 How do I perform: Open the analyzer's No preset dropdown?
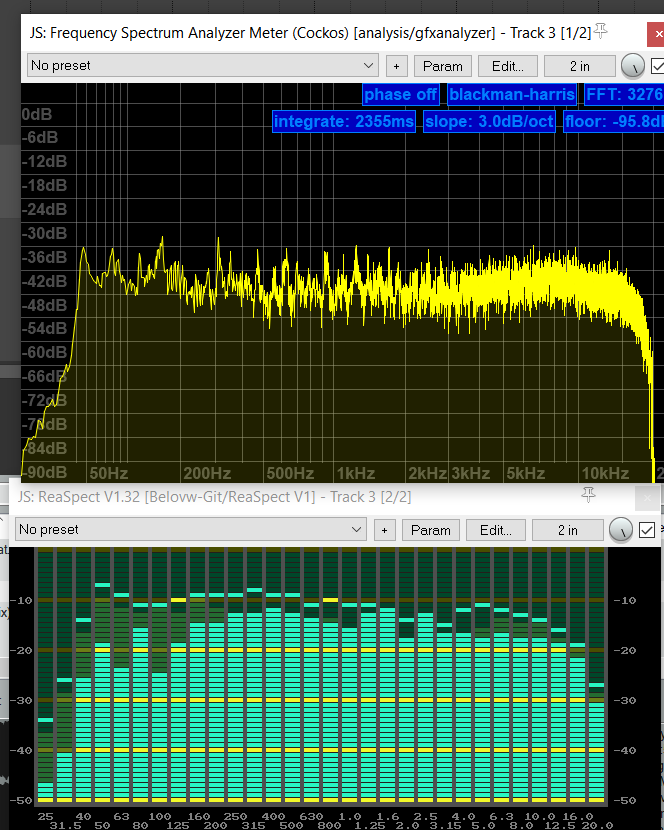click(202, 66)
